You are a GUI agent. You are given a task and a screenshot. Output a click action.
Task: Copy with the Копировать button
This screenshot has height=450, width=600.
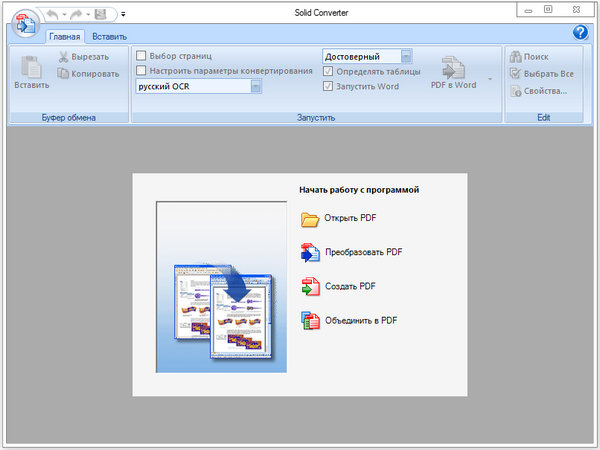tap(88, 73)
